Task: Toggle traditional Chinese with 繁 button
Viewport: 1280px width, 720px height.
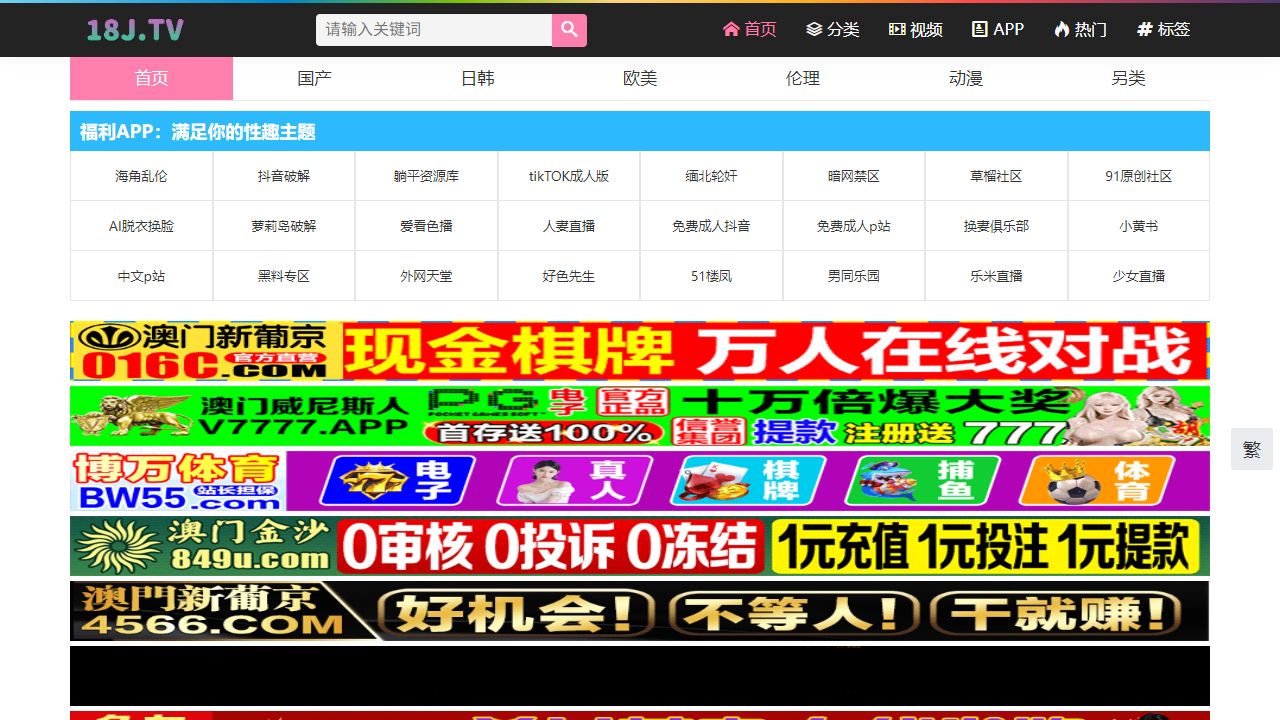Action: tap(1252, 449)
